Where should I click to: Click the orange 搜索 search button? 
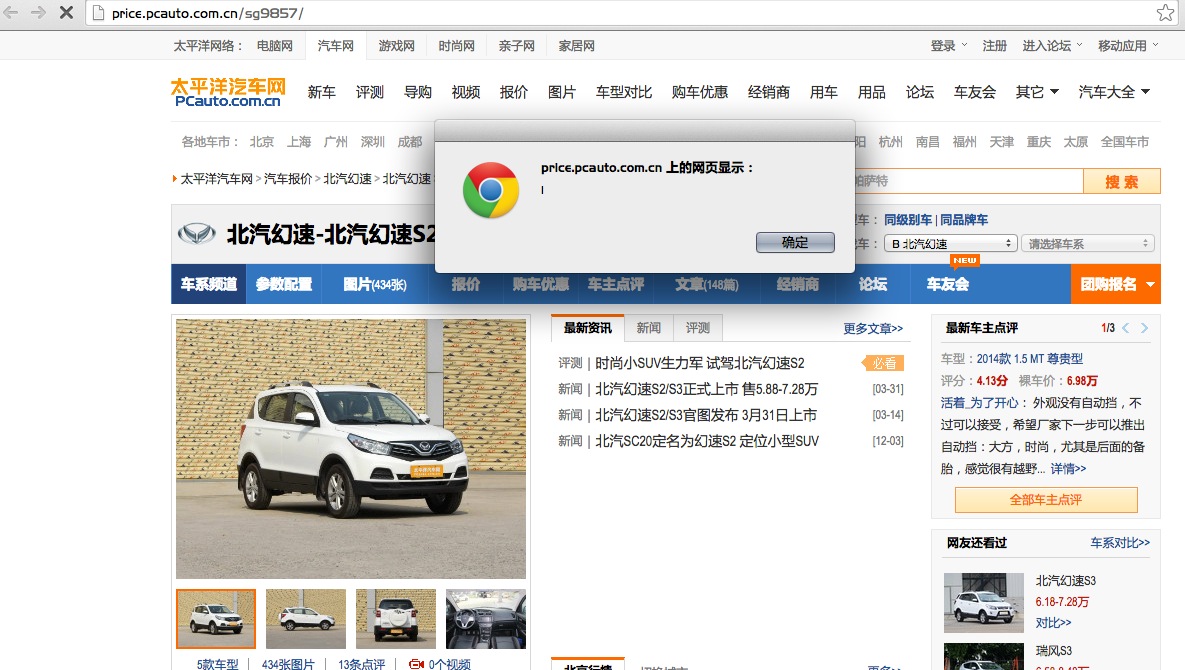coord(1122,182)
